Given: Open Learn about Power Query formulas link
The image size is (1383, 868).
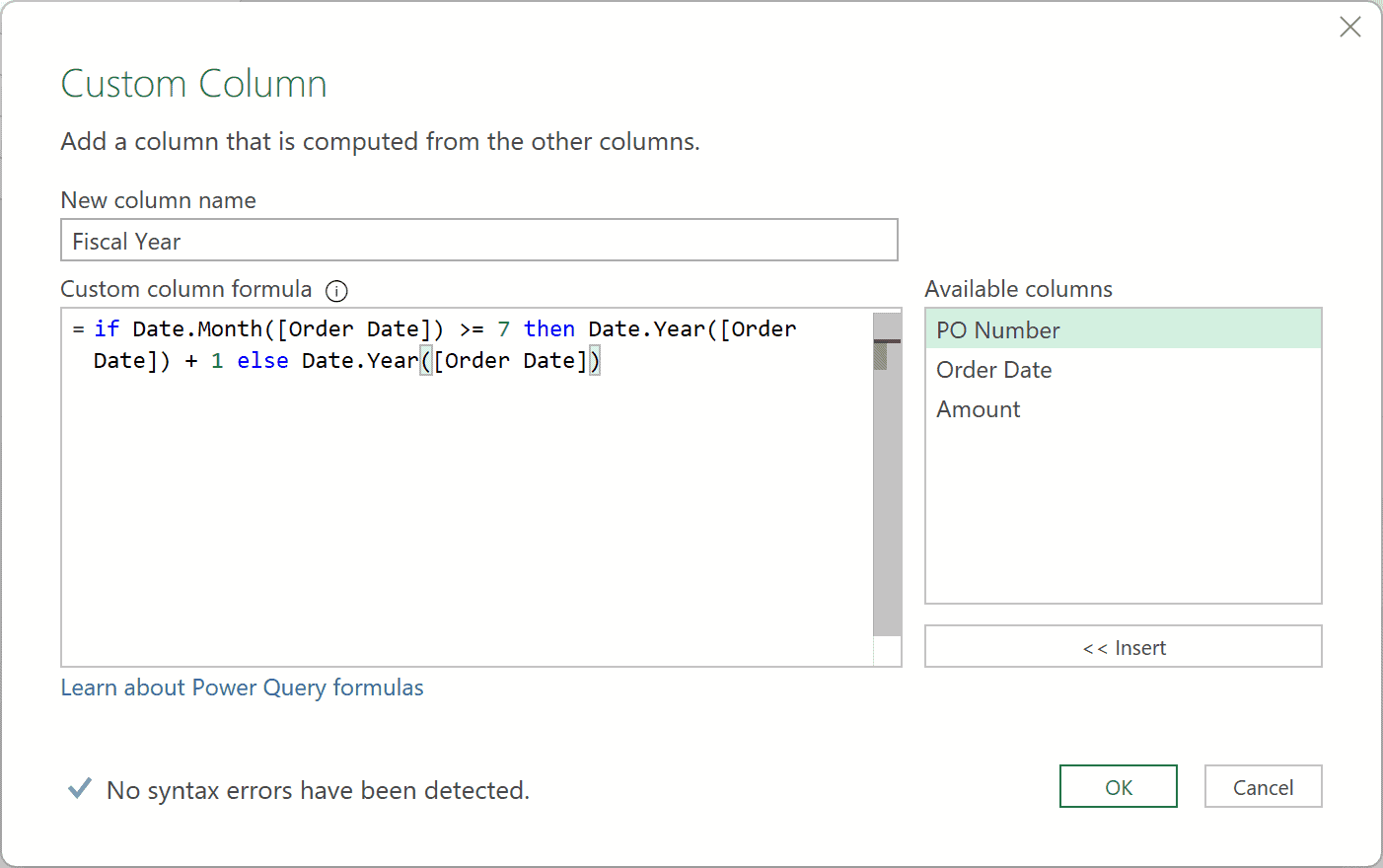Looking at the screenshot, I should pos(242,687).
